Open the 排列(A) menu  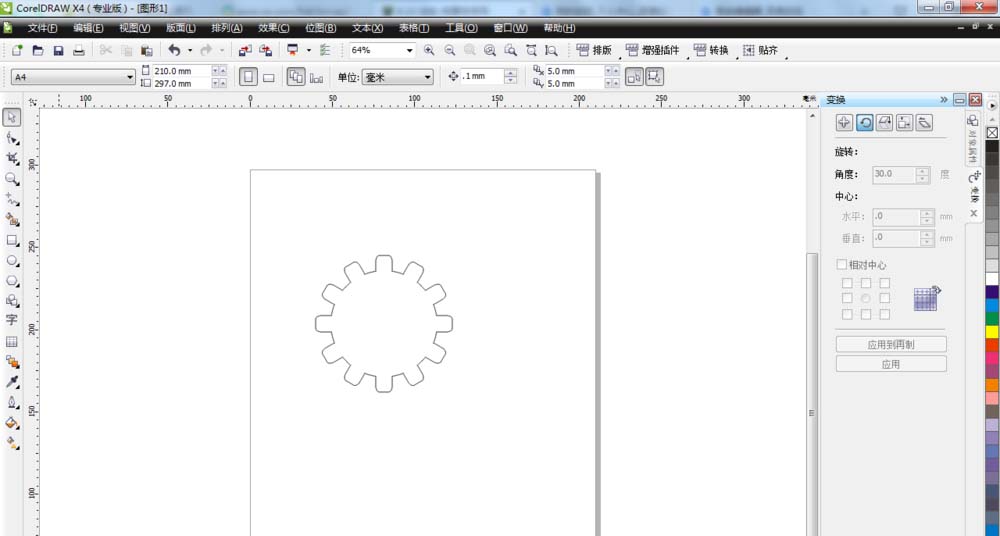(226, 28)
